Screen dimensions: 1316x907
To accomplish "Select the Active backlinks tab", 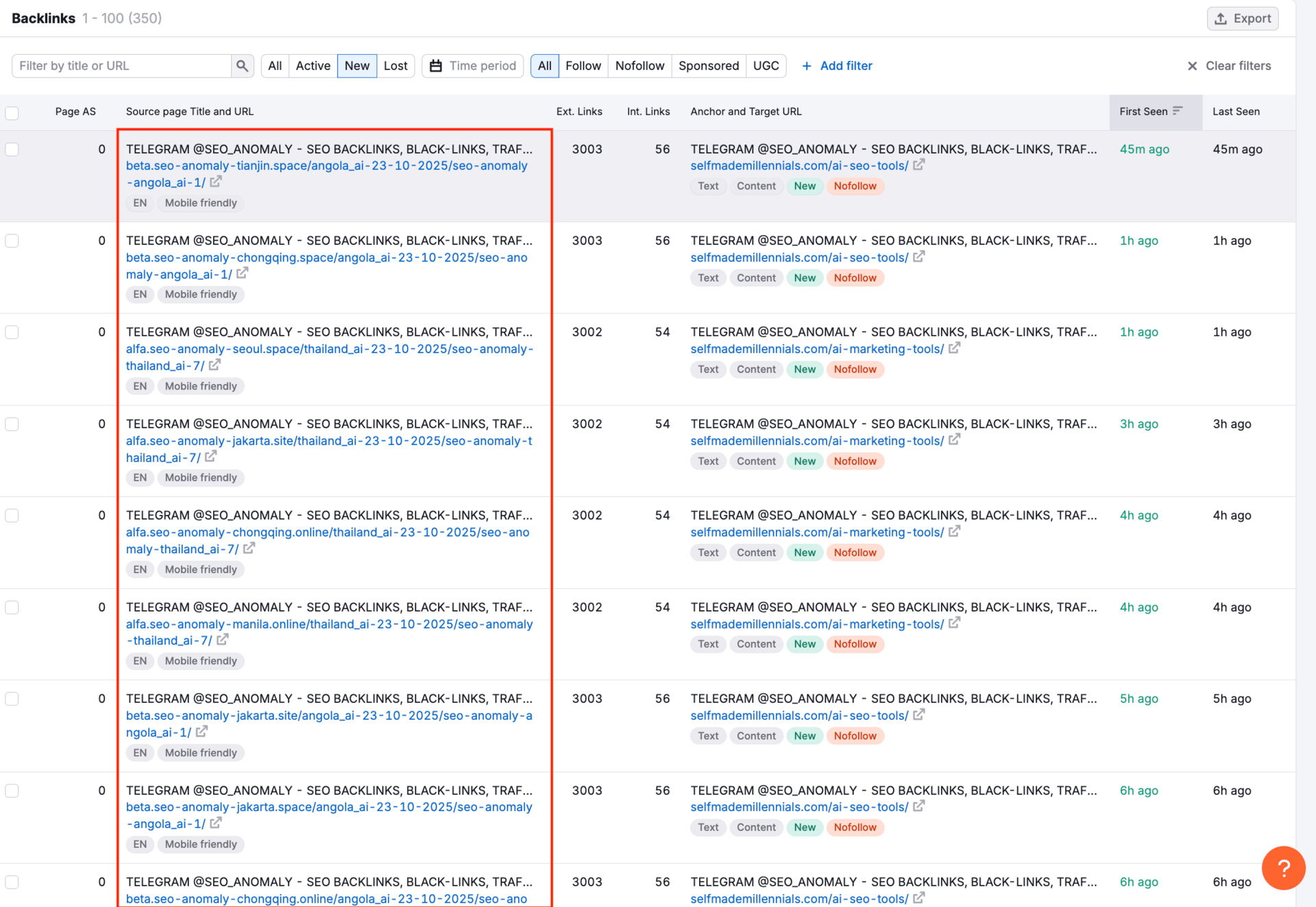I will click(x=313, y=66).
